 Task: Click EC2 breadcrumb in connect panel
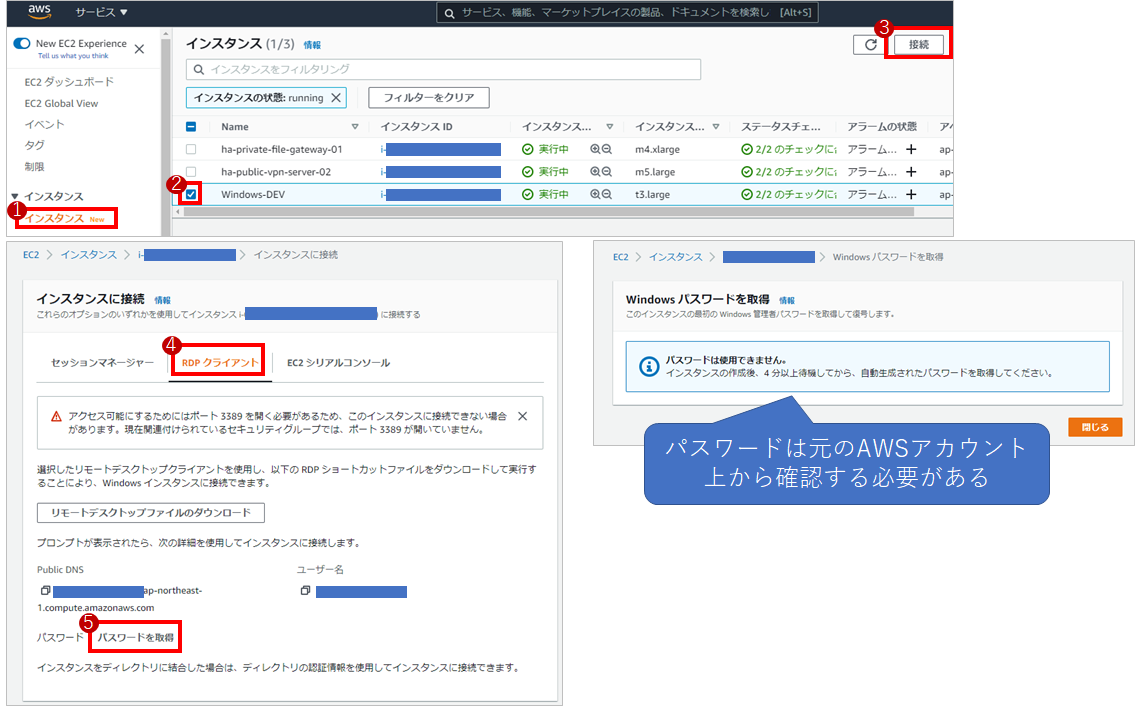point(31,255)
